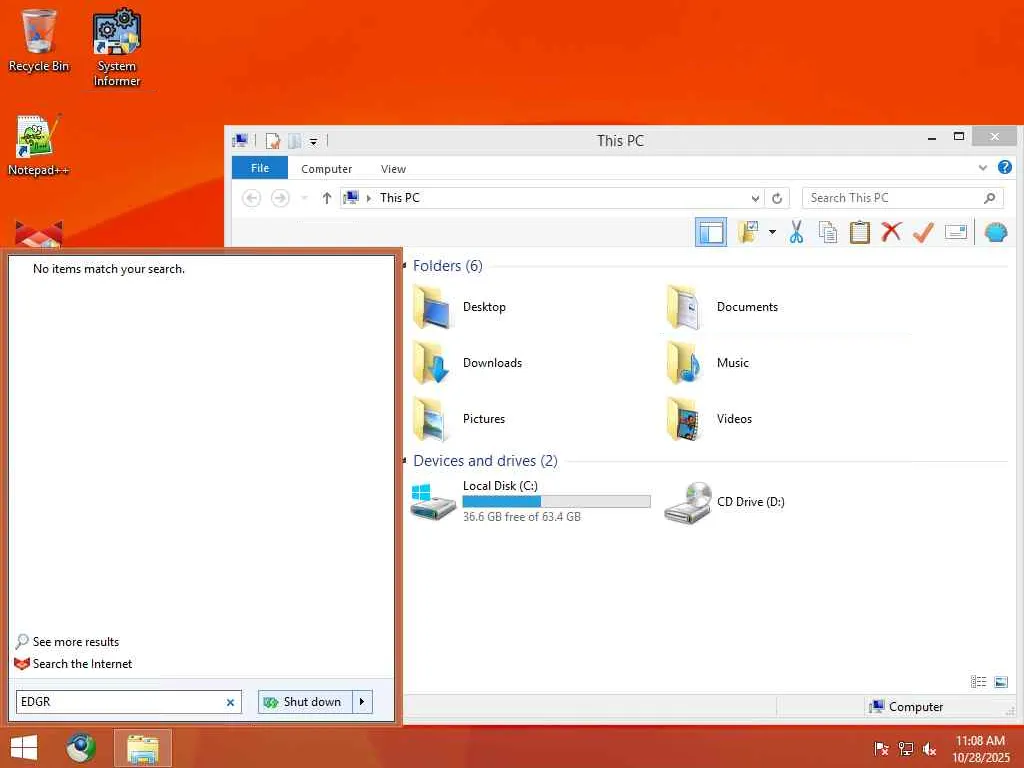
Task: Switch to large thumbnails view icon
Action: point(1000,682)
